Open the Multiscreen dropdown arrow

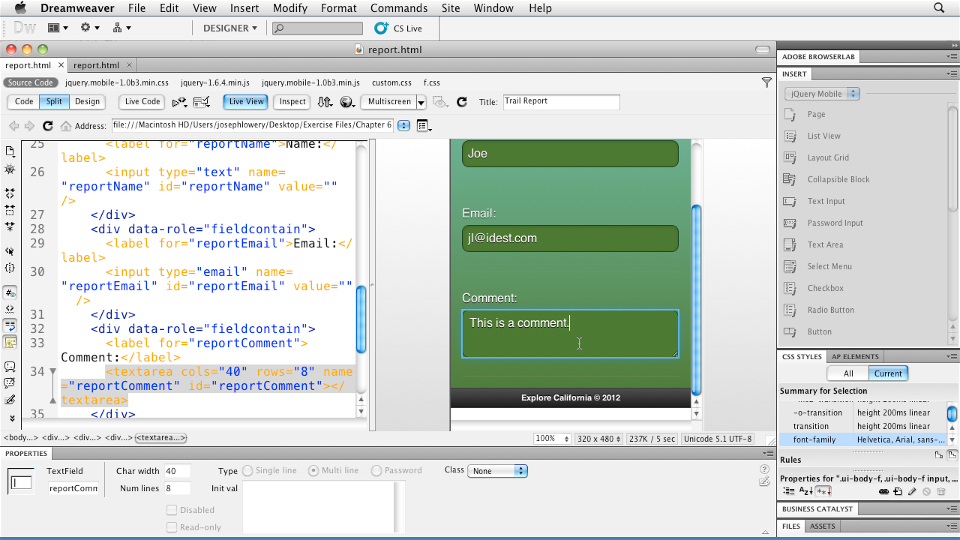[x=421, y=102]
